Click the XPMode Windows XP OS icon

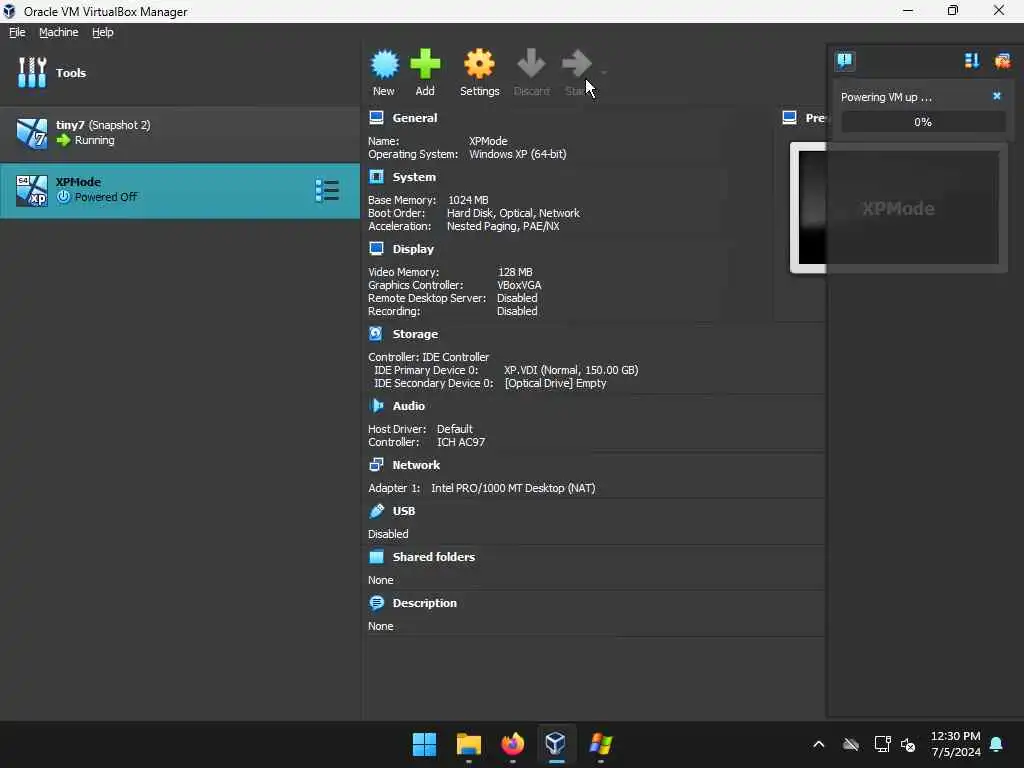(31, 190)
